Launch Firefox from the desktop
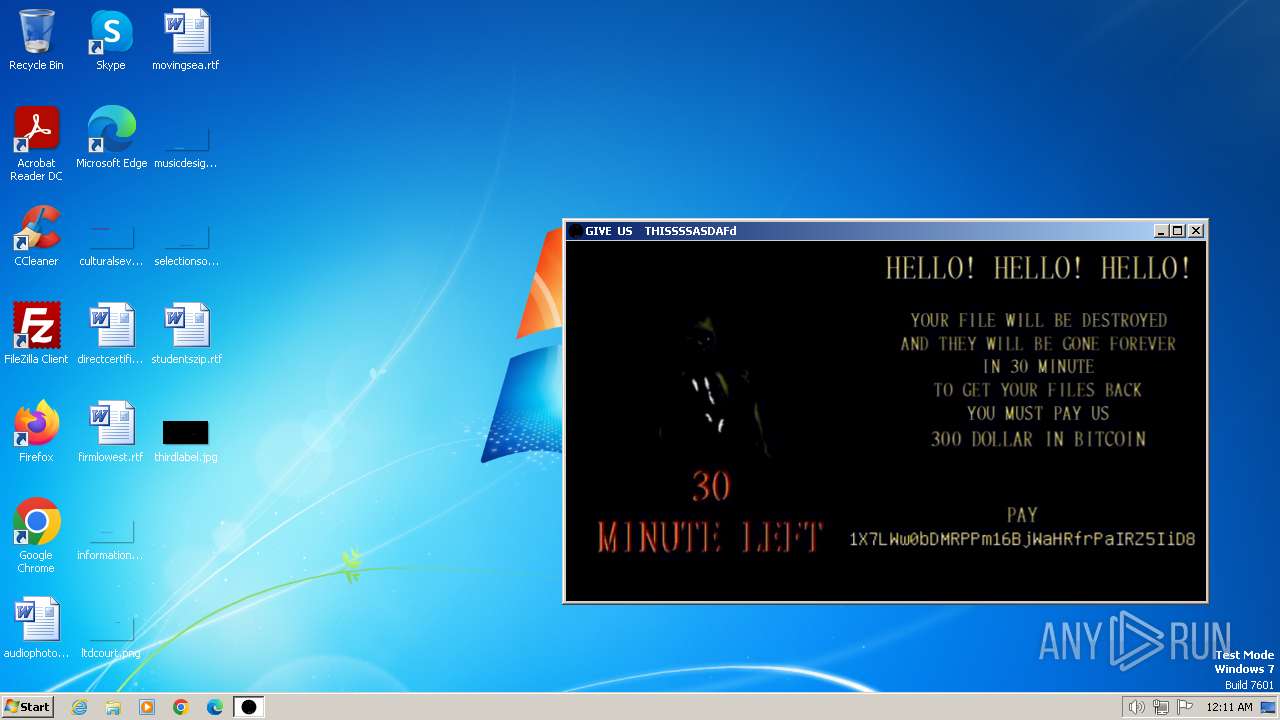 pos(36,432)
